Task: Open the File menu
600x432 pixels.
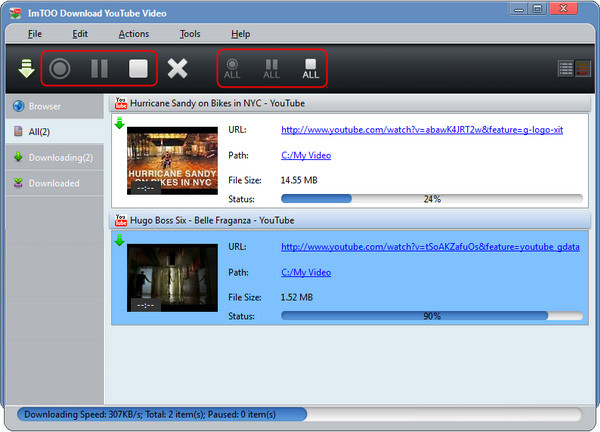Action: [35, 34]
